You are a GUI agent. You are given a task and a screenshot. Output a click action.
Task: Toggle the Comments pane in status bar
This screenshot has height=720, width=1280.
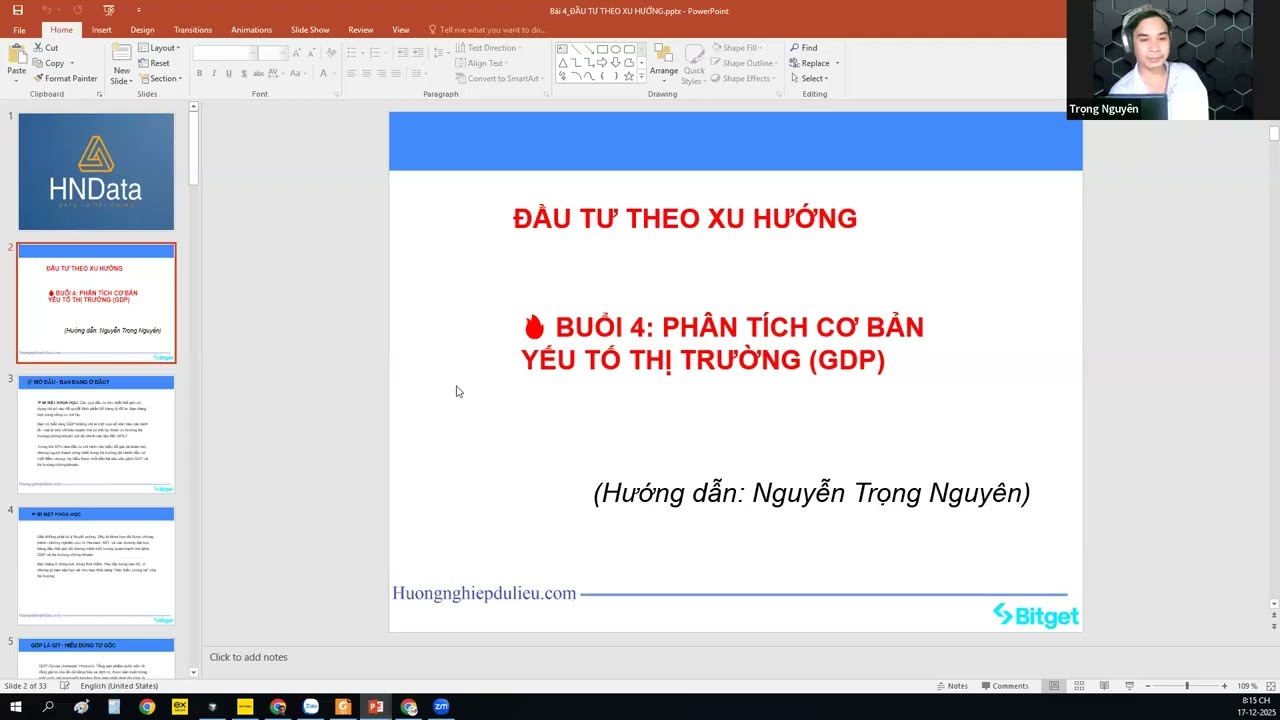(1004, 686)
